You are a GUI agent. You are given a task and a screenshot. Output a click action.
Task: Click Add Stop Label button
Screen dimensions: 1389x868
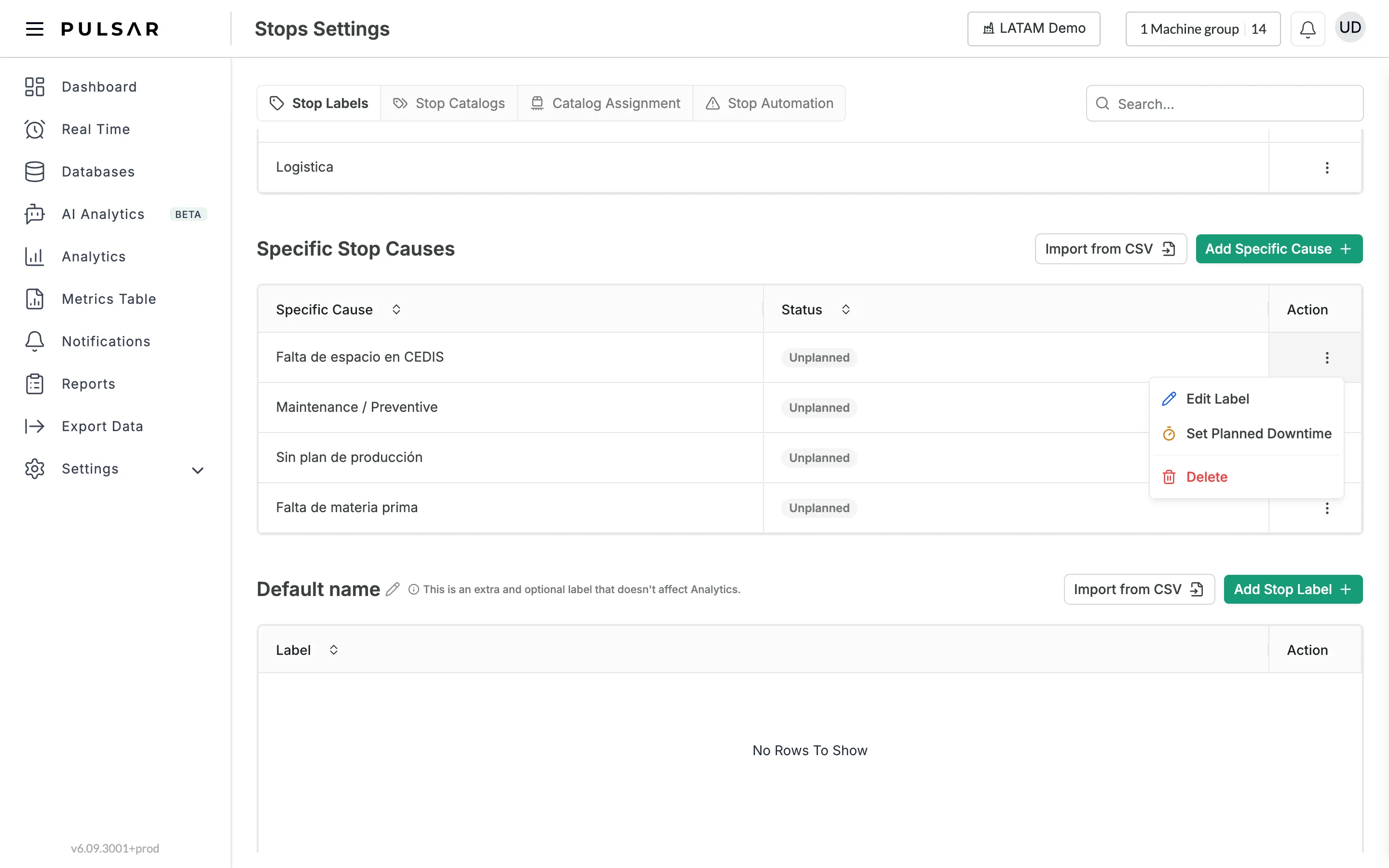tap(1293, 589)
